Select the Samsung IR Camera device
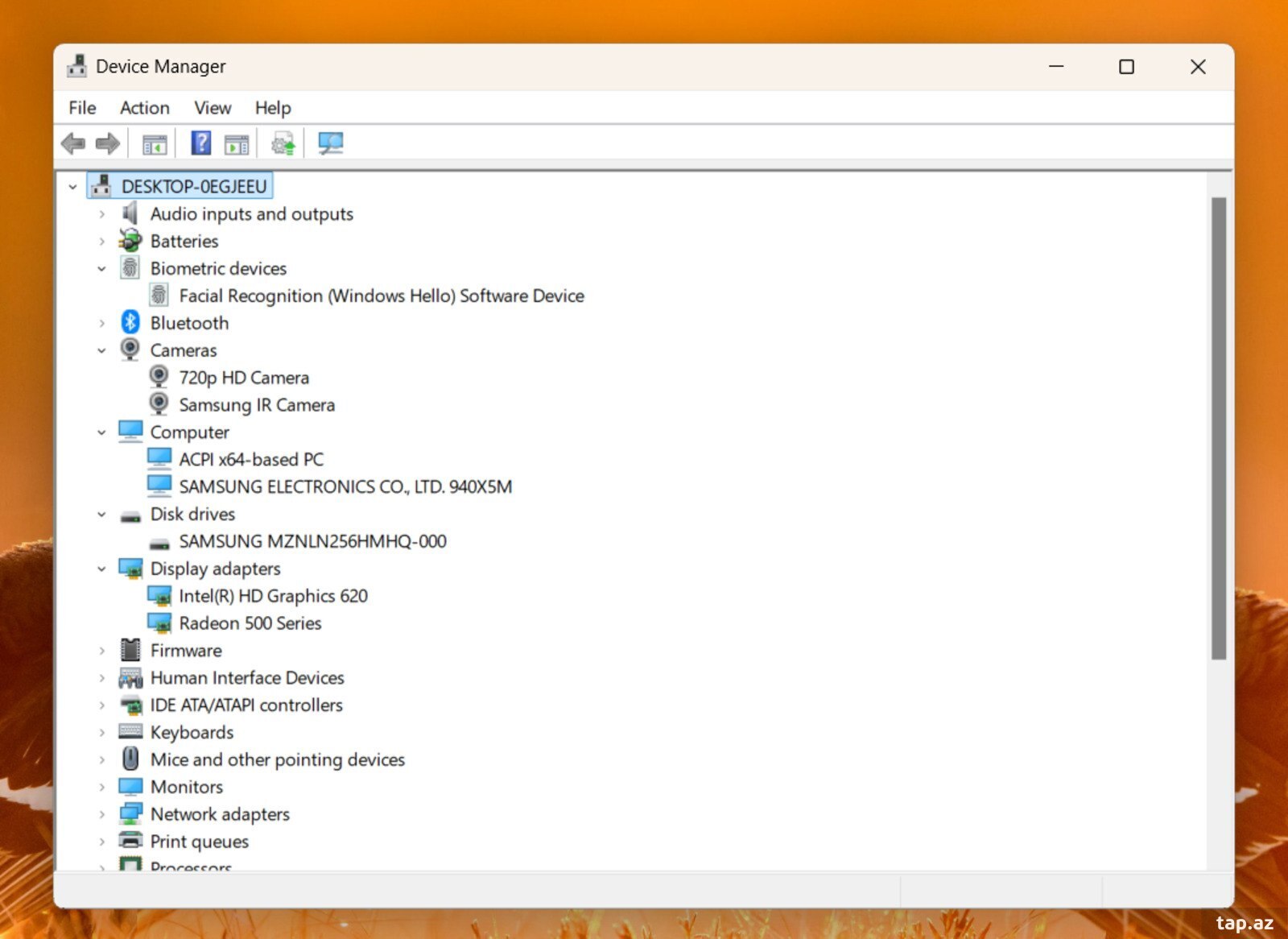 [x=257, y=405]
